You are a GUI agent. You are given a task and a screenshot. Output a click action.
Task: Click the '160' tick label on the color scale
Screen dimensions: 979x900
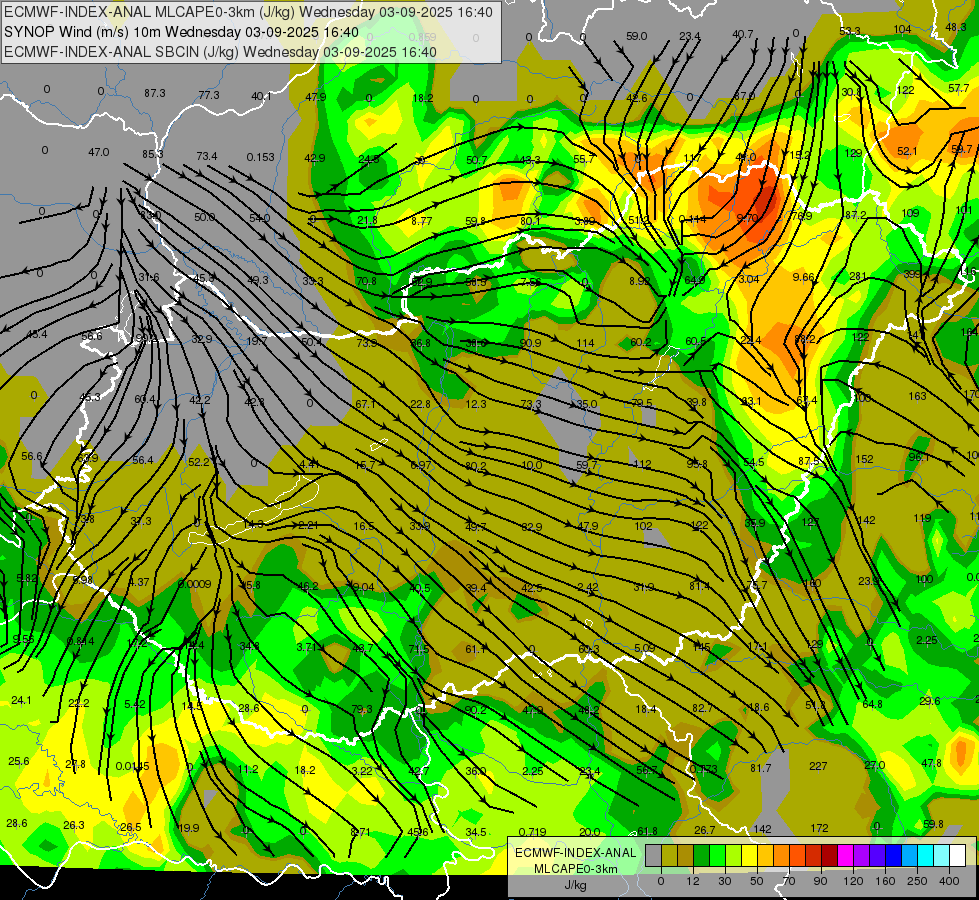885,881
